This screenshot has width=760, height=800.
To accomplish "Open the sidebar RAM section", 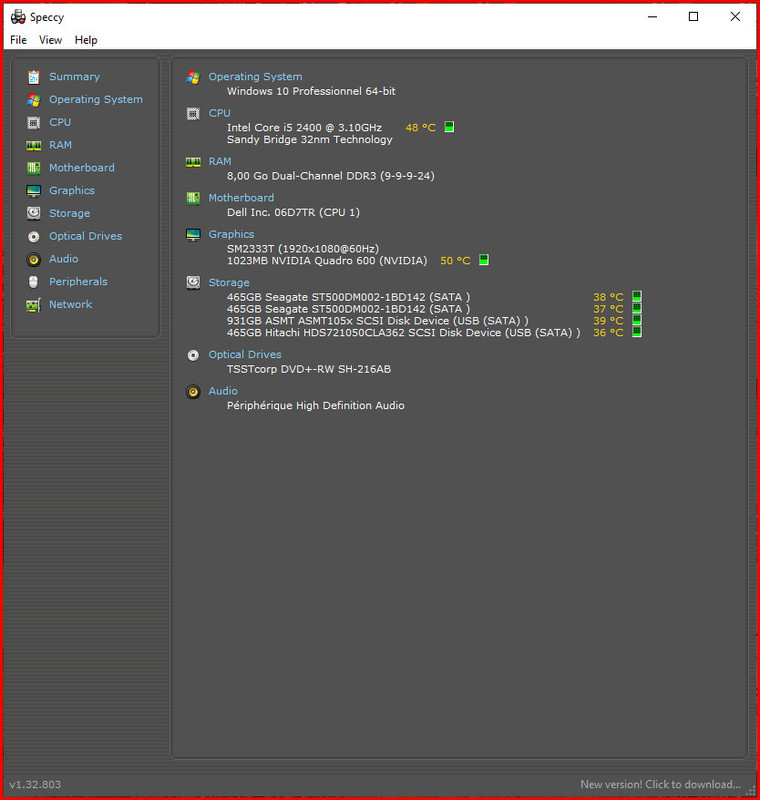I will (60, 145).
